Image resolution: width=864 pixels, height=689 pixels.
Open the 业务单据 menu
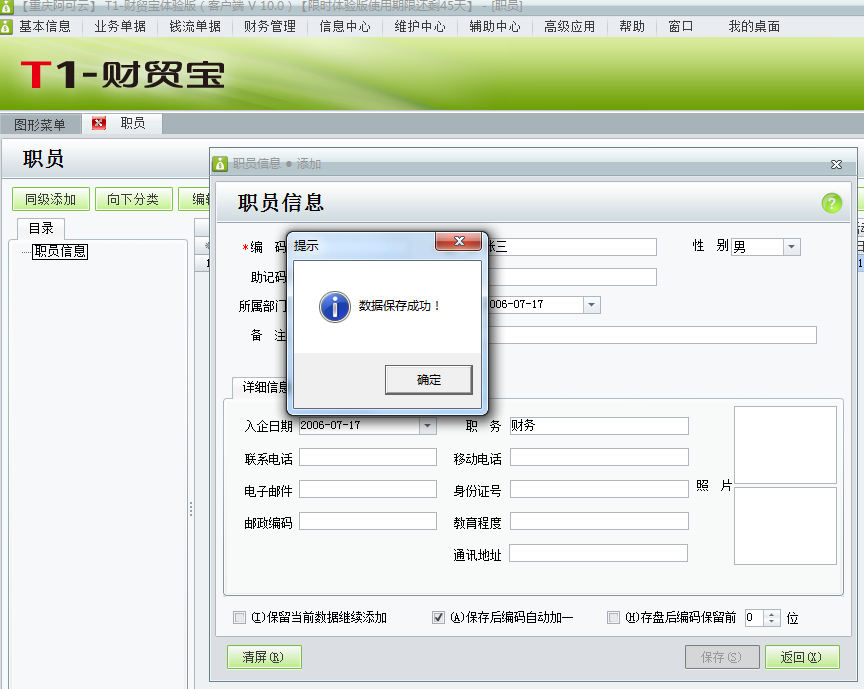[x=120, y=26]
